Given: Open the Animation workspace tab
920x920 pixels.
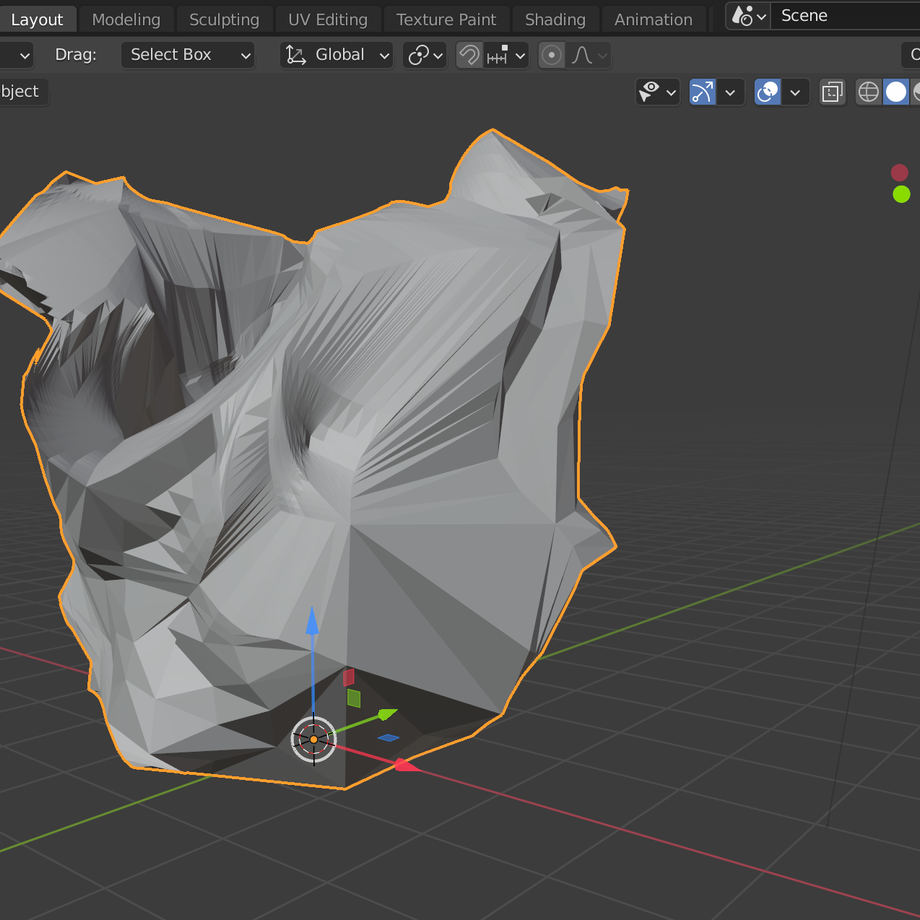Looking at the screenshot, I should point(653,19).
